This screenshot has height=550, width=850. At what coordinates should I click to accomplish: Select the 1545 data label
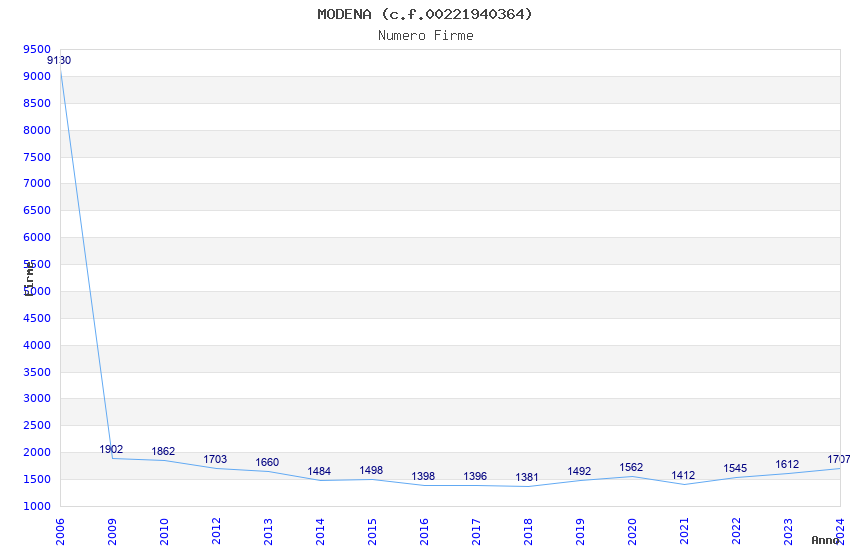[x=735, y=468]
